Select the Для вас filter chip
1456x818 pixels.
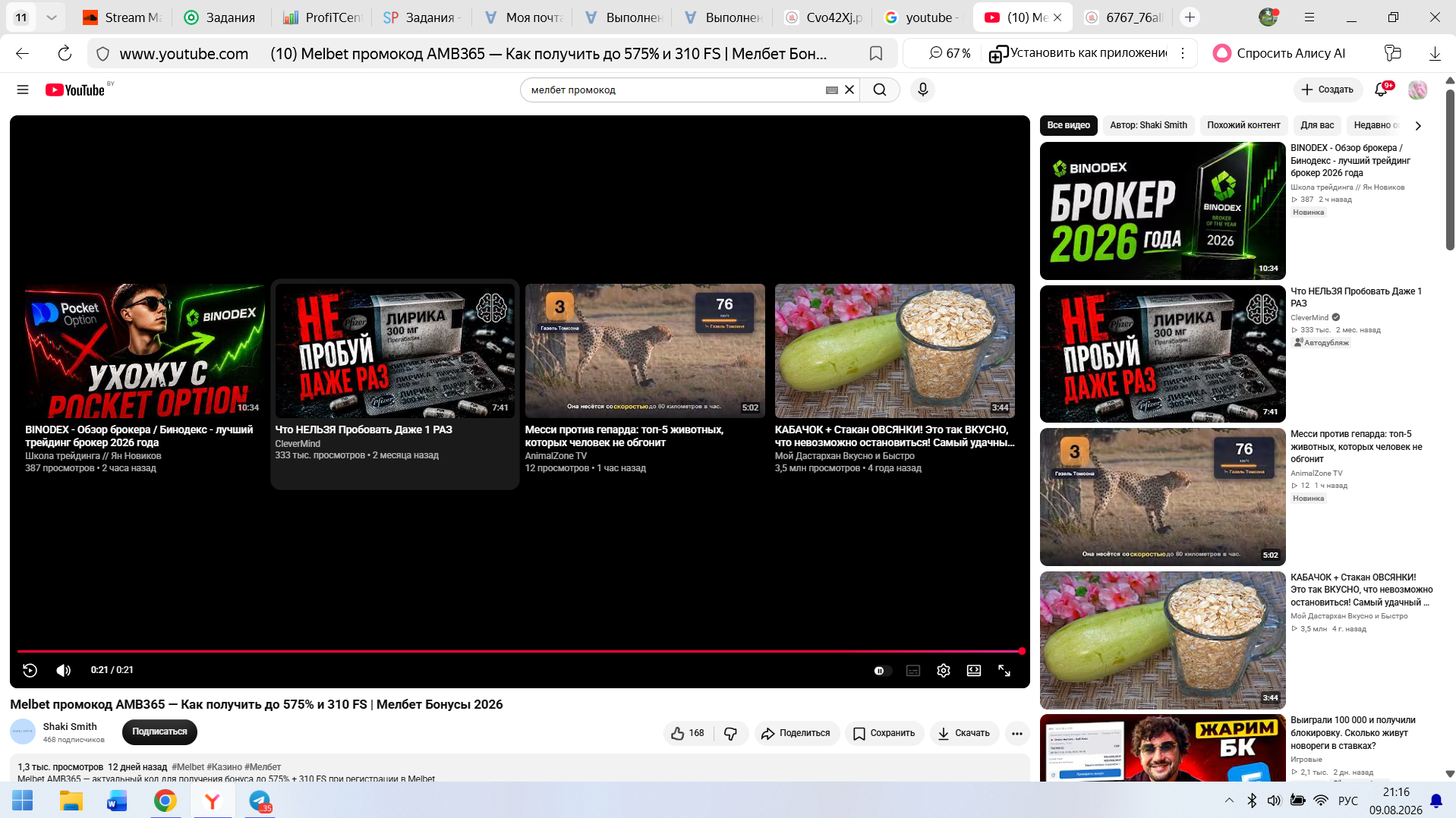(1317, 126)
